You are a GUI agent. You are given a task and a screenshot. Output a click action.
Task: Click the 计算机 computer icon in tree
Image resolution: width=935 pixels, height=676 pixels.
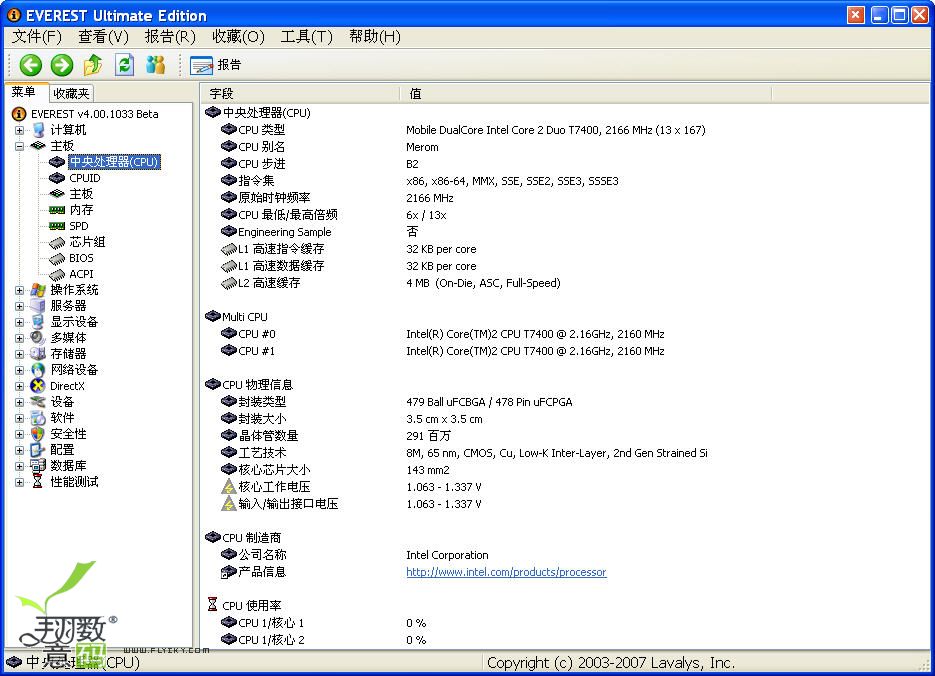pyautogui.click(x=38, y=129)
